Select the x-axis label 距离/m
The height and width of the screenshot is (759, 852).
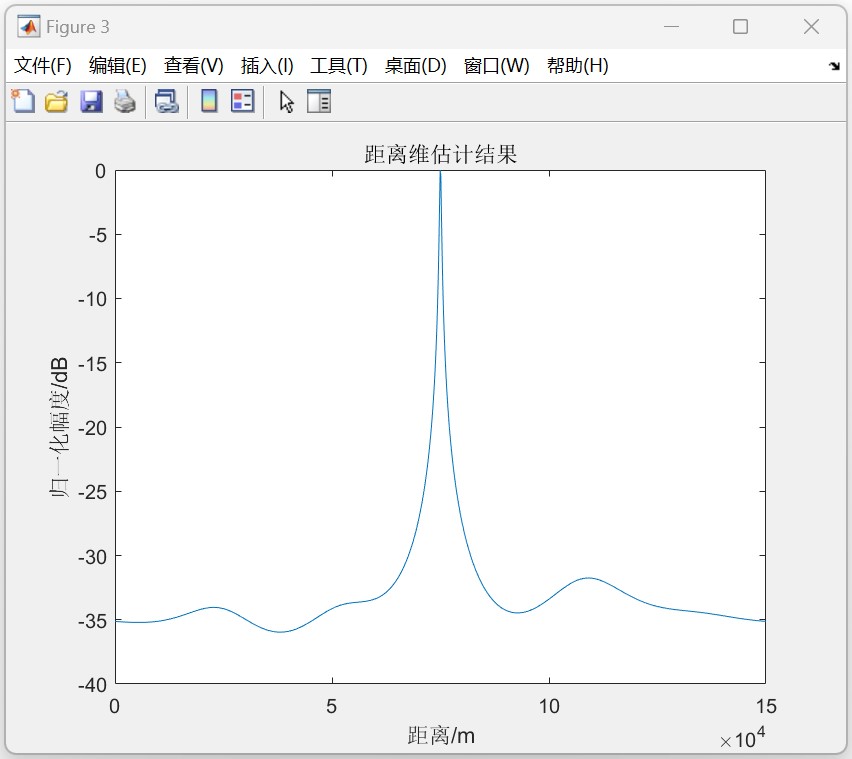[441, 736]
